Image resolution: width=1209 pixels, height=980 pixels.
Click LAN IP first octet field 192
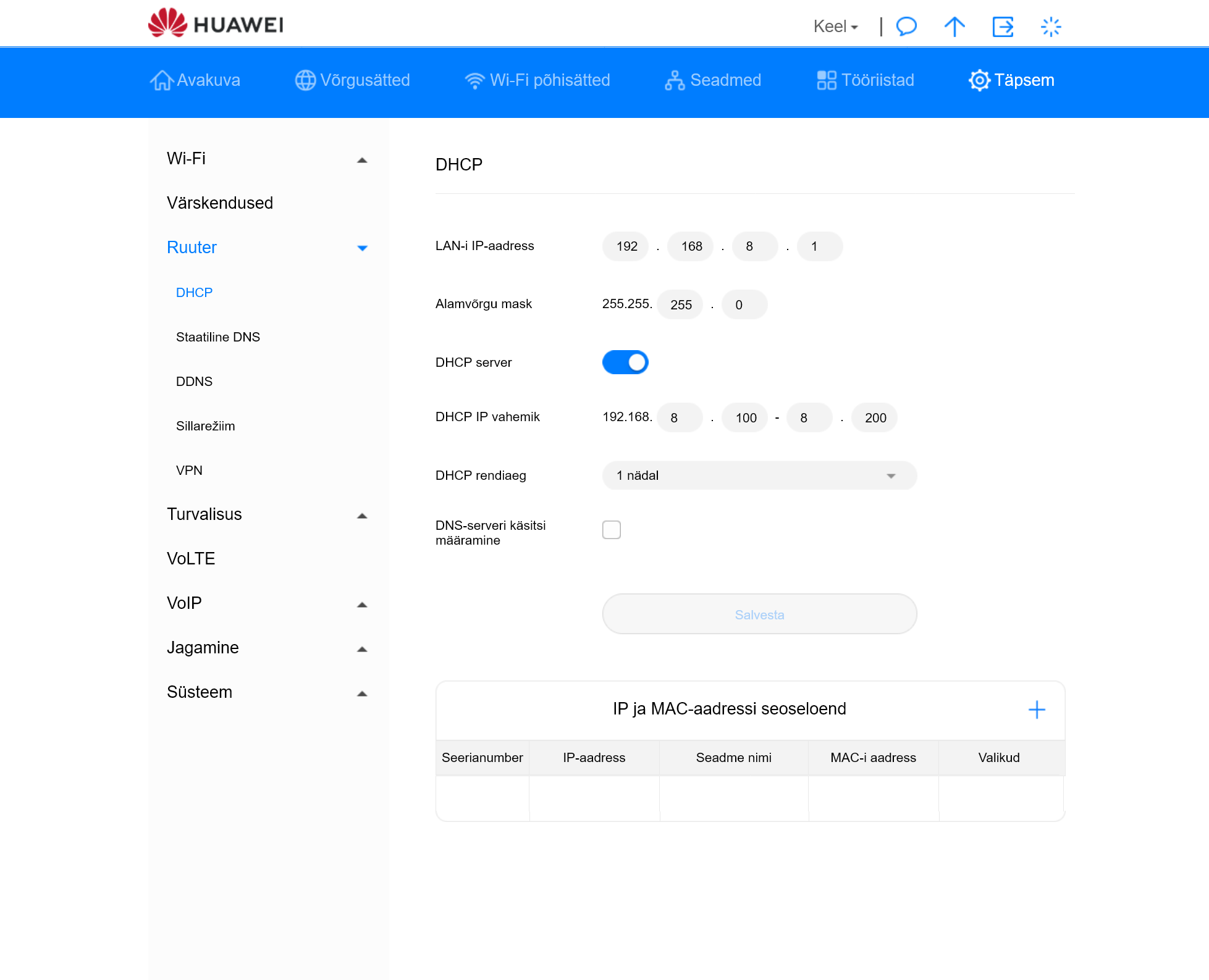pos(625,246)
